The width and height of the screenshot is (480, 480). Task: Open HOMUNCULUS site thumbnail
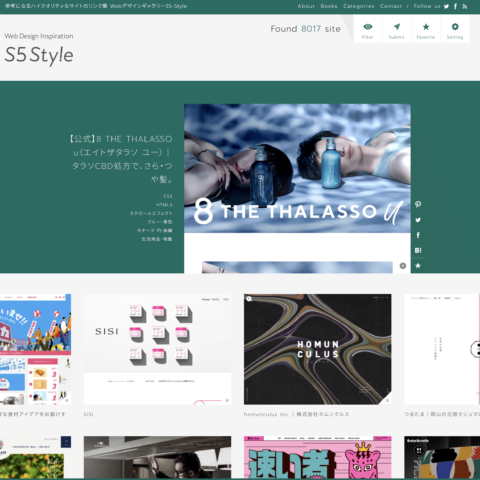click(318, 349)
